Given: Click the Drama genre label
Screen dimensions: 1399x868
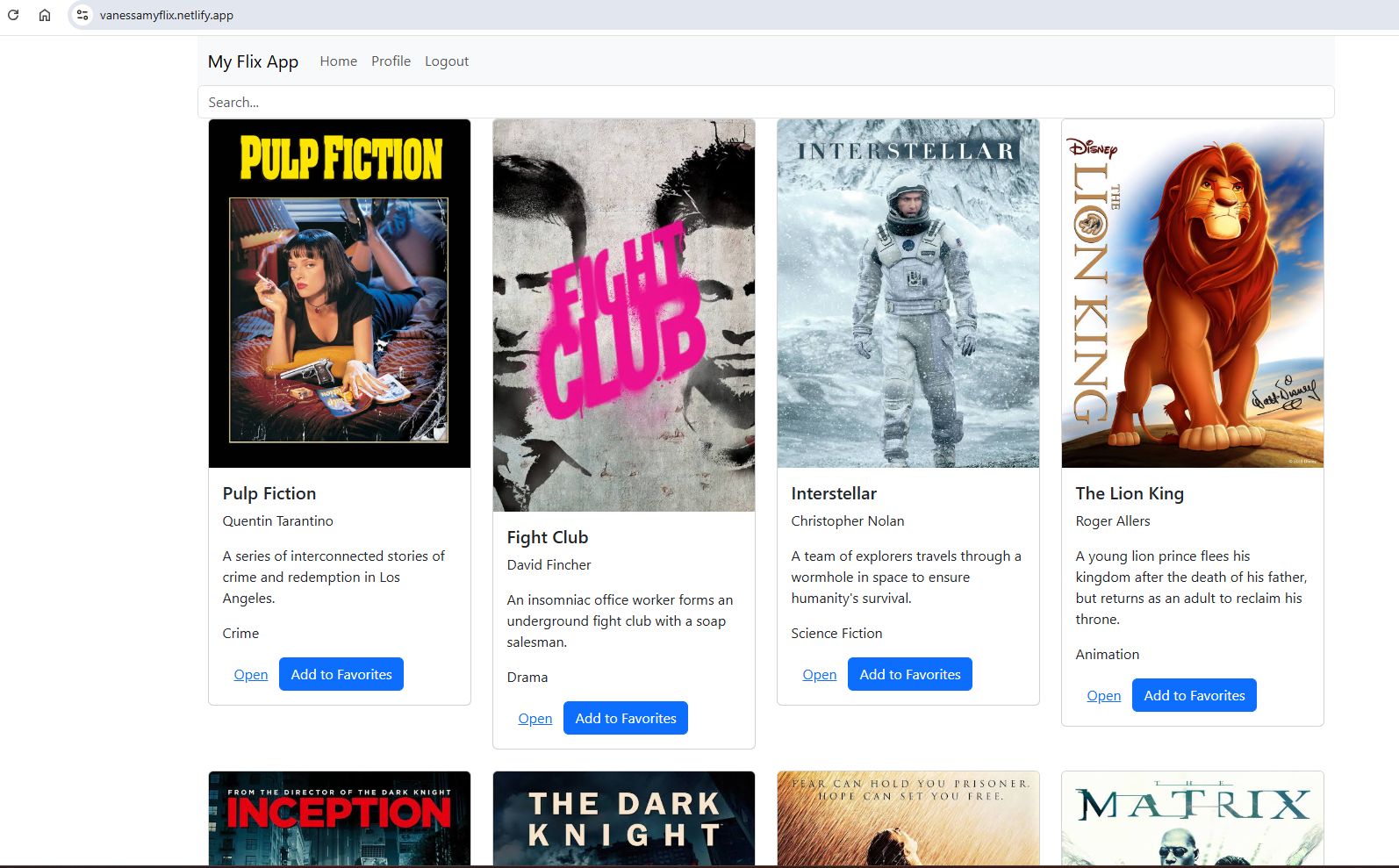Looking at the screenshot, I should coord(527,677).
